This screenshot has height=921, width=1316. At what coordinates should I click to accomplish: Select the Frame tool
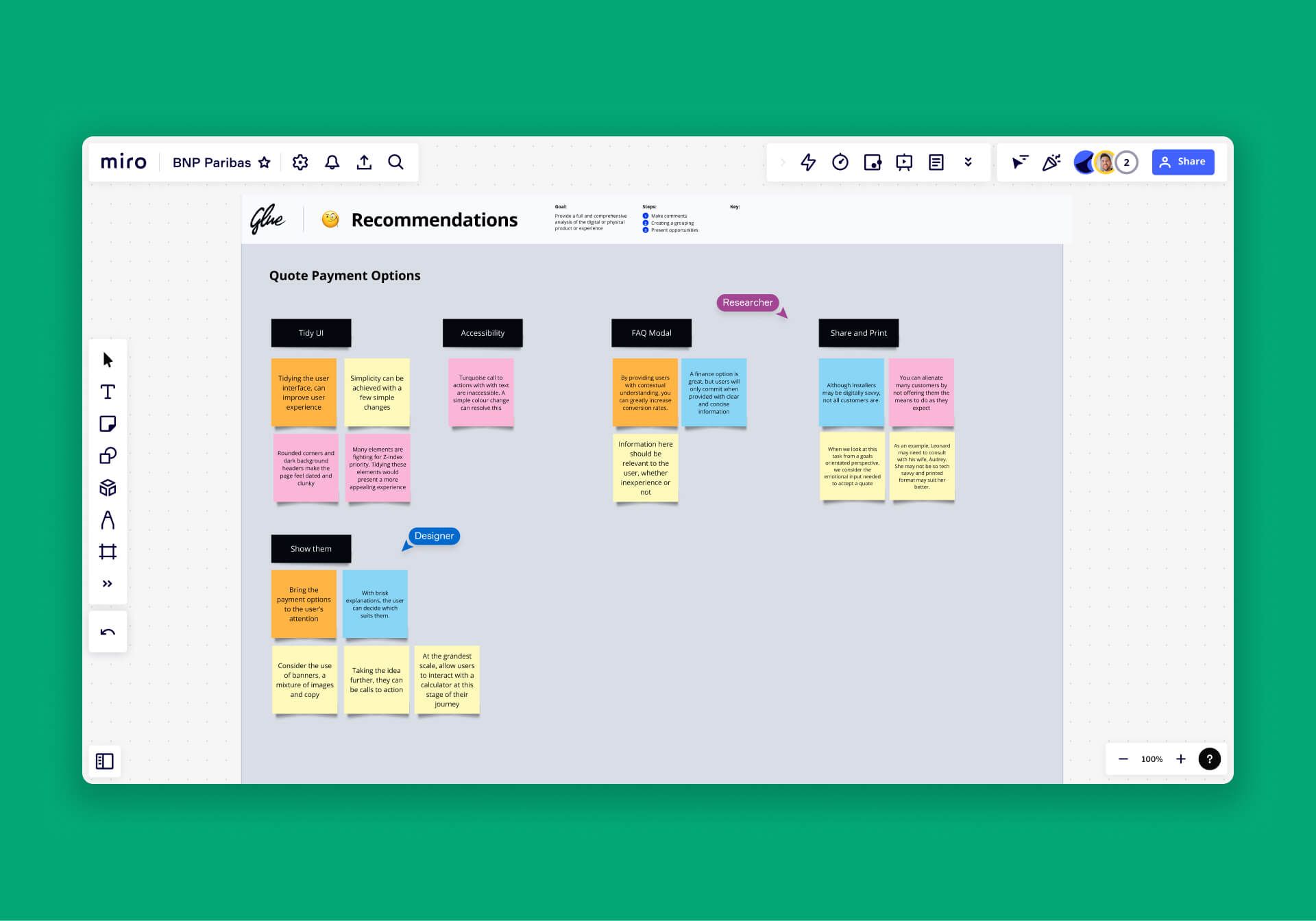tap(108, 552)
